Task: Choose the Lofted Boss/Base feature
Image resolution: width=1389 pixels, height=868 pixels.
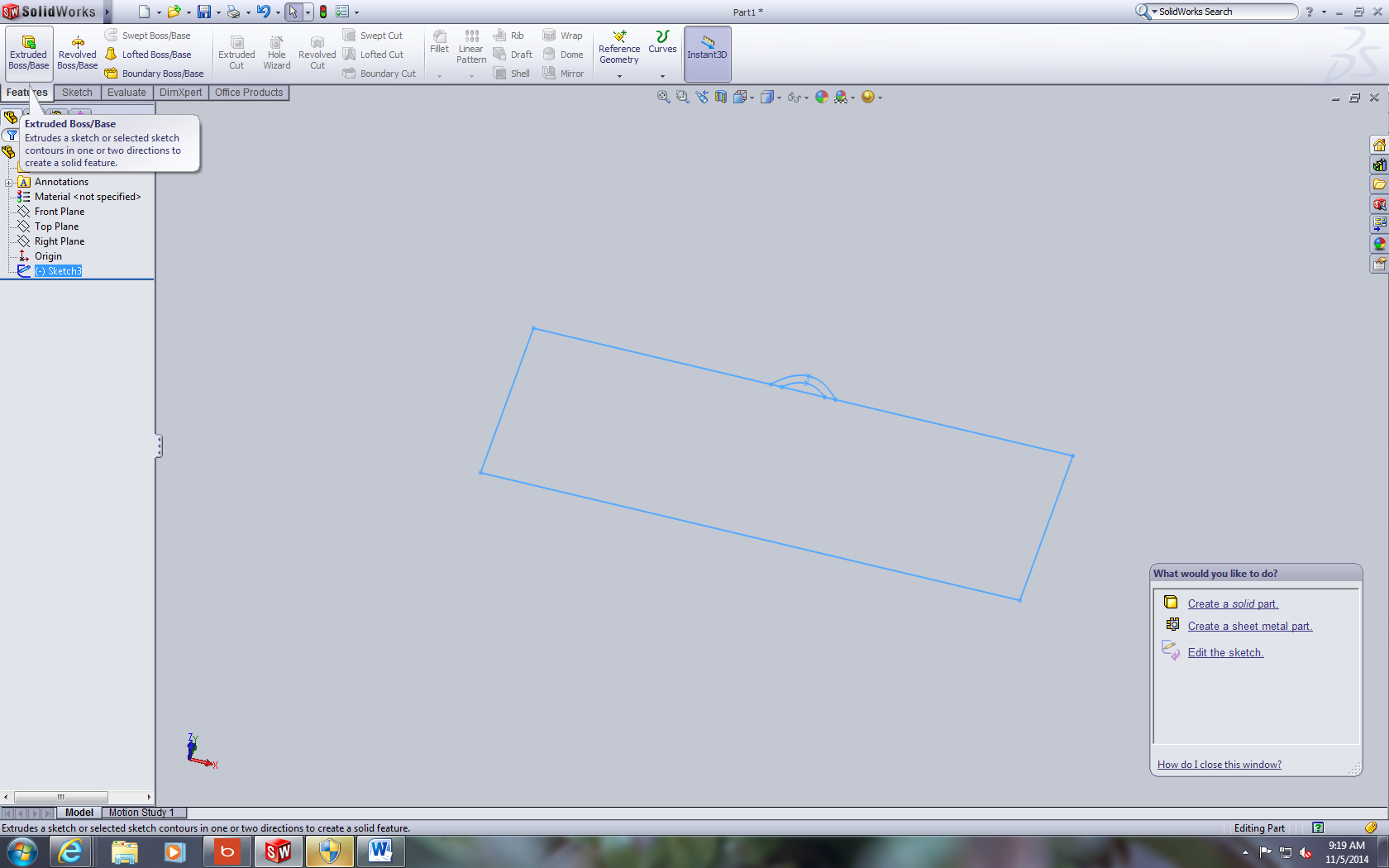Action: click(147, 55)
